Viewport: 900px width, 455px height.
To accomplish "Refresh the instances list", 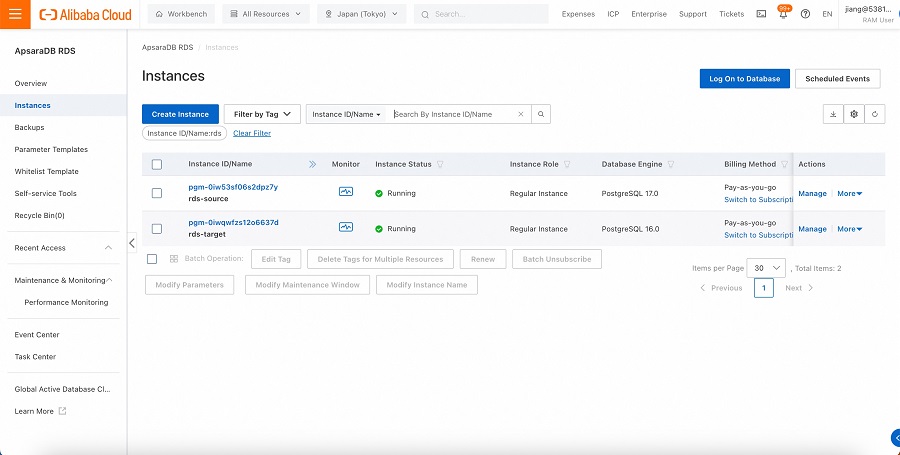I will [x=876, y=114].
